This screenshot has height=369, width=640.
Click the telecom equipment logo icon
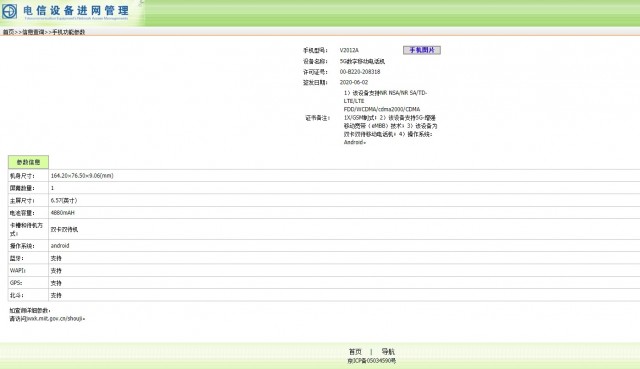tap(10, 11)
